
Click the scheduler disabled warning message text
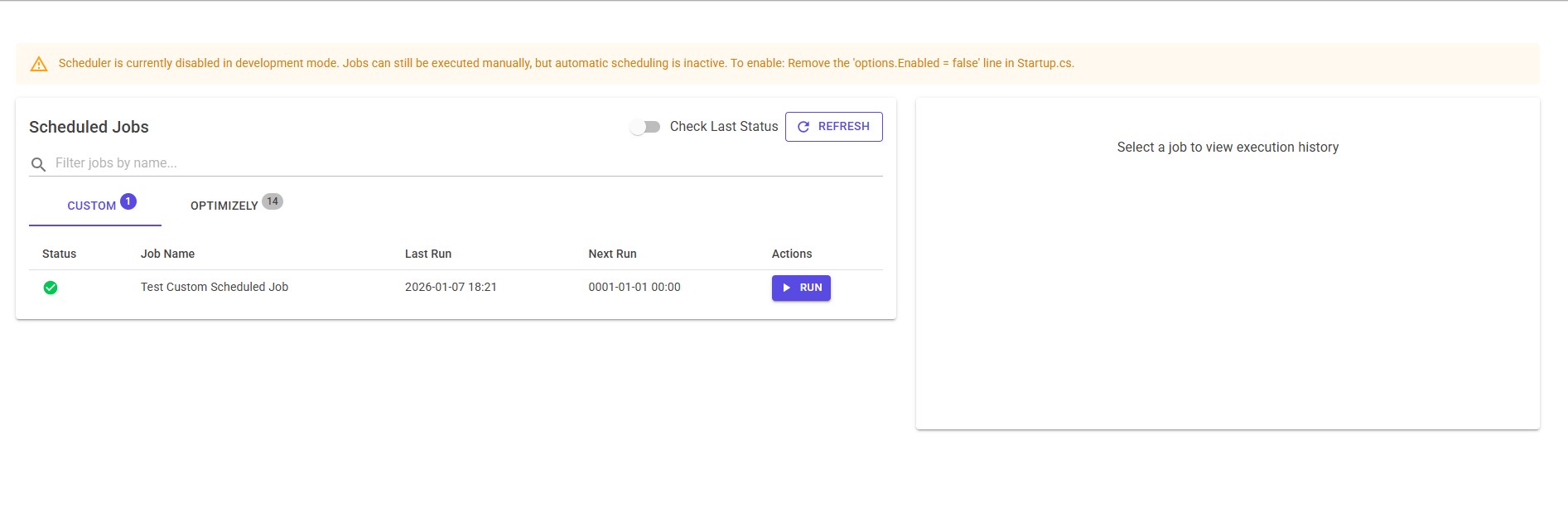pyautogui.click(x=566, y=63)
